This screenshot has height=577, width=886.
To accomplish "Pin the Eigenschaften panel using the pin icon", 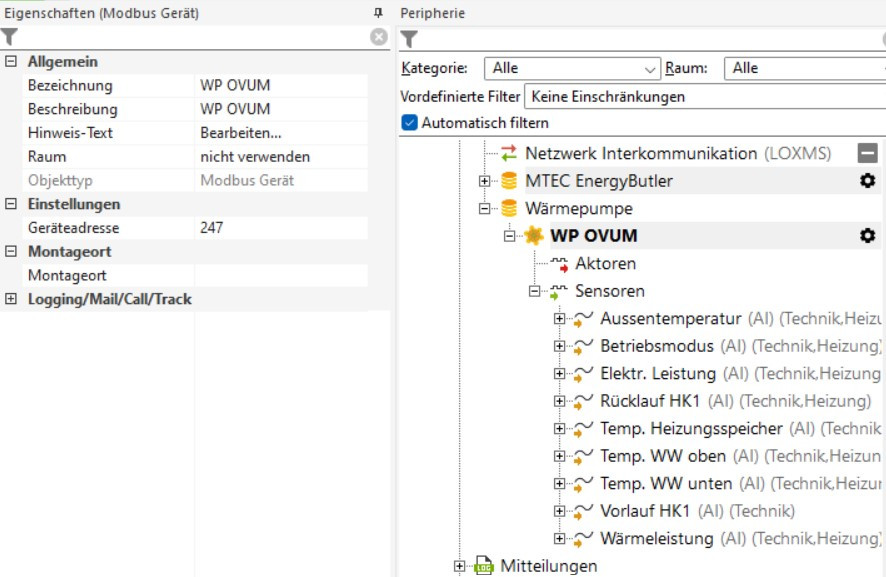I will [x=378, y=13].
